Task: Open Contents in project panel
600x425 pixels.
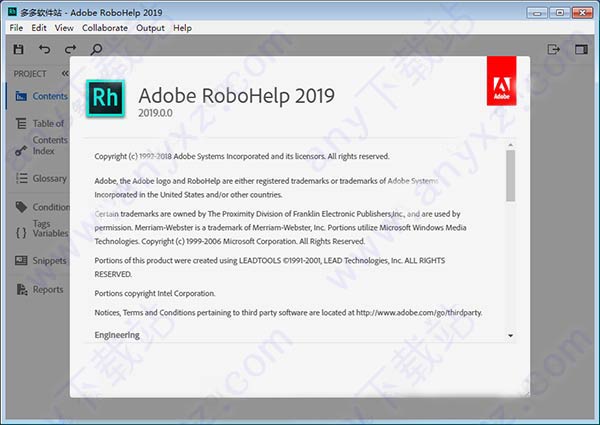Action: click(x=41, y=96)
